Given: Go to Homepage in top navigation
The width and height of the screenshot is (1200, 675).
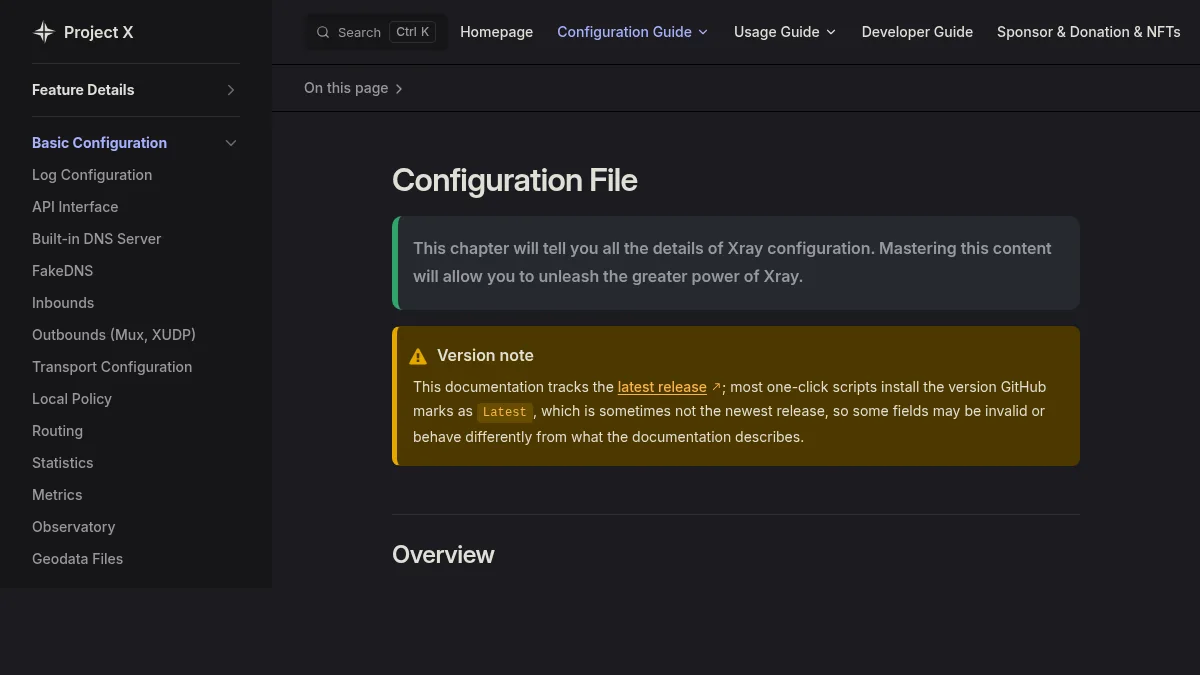Looking at the screenshot, I should coord(496,32).
